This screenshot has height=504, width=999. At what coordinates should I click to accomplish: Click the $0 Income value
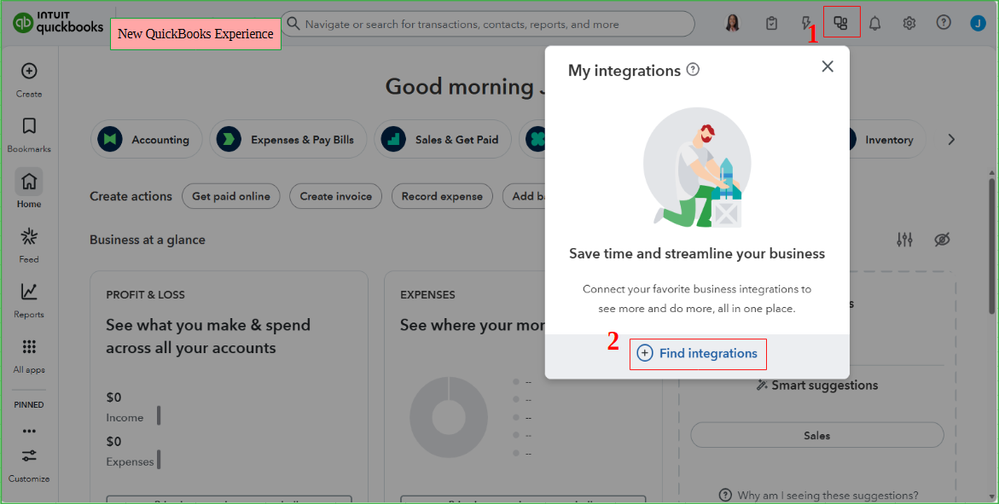(113, 398)
